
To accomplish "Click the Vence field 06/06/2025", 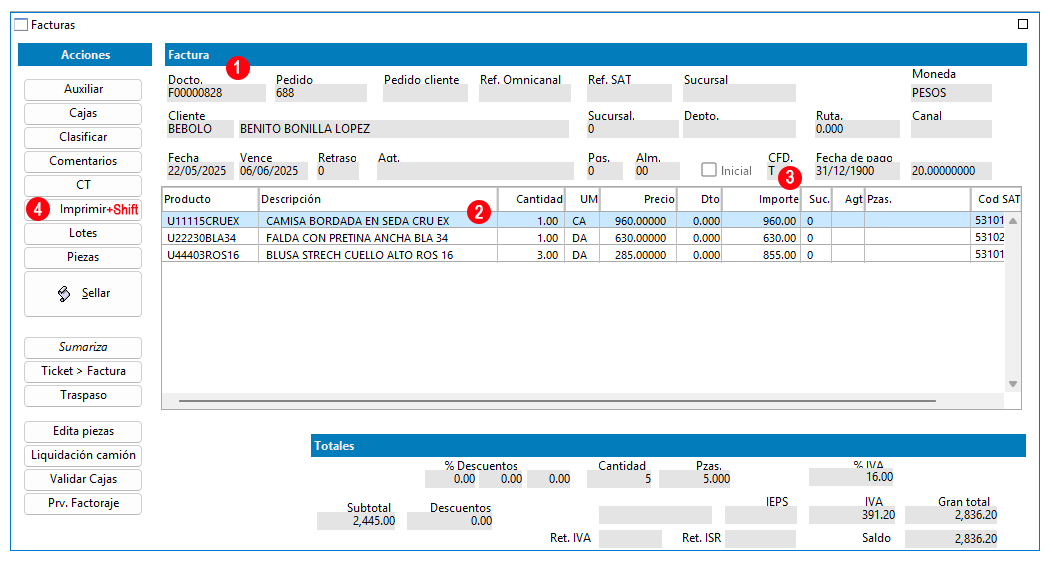I will point(273,171).
